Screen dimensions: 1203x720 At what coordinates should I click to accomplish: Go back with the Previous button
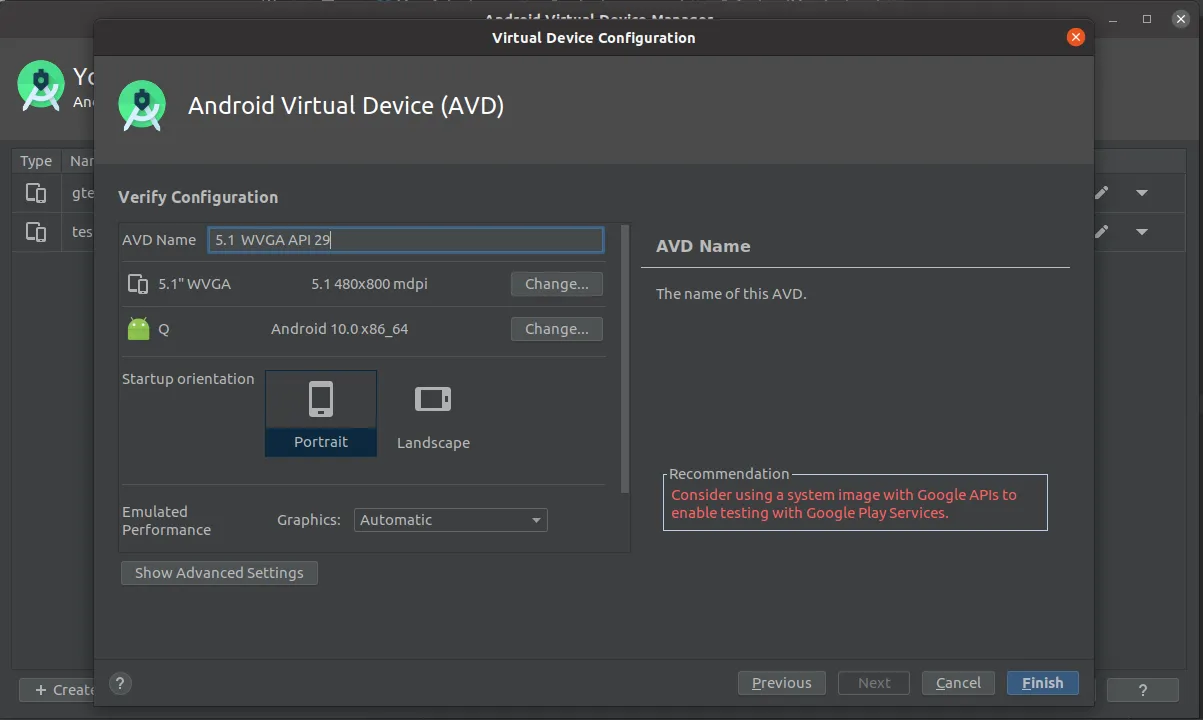tap(782, 683)
